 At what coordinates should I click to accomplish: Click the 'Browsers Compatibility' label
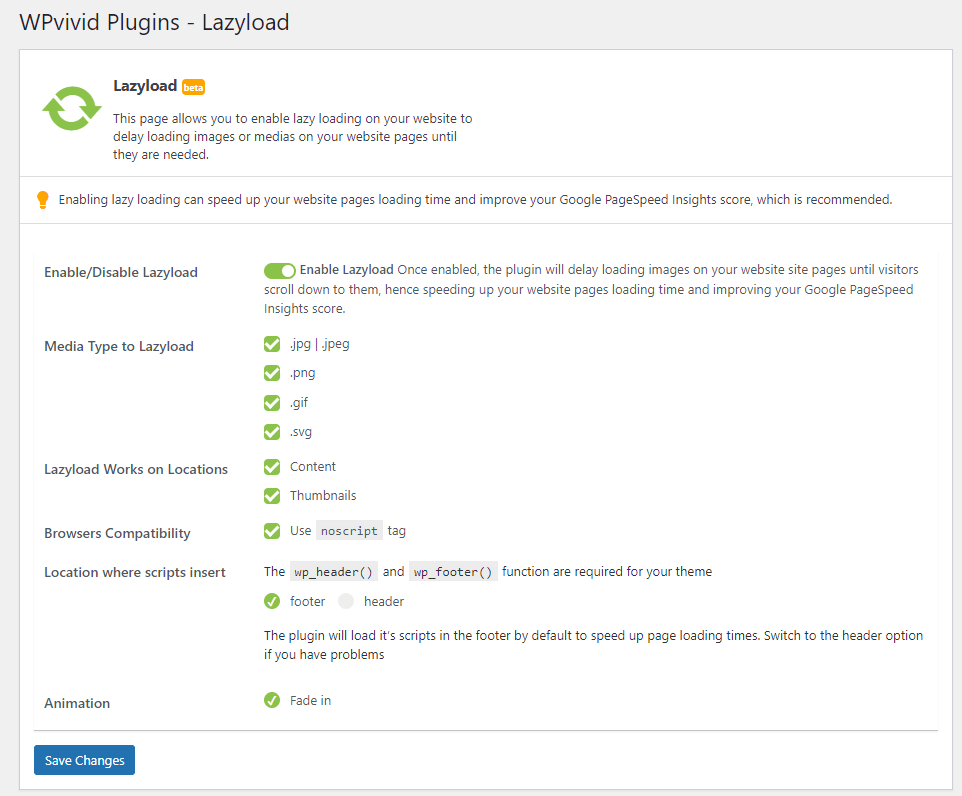[117, 533]
